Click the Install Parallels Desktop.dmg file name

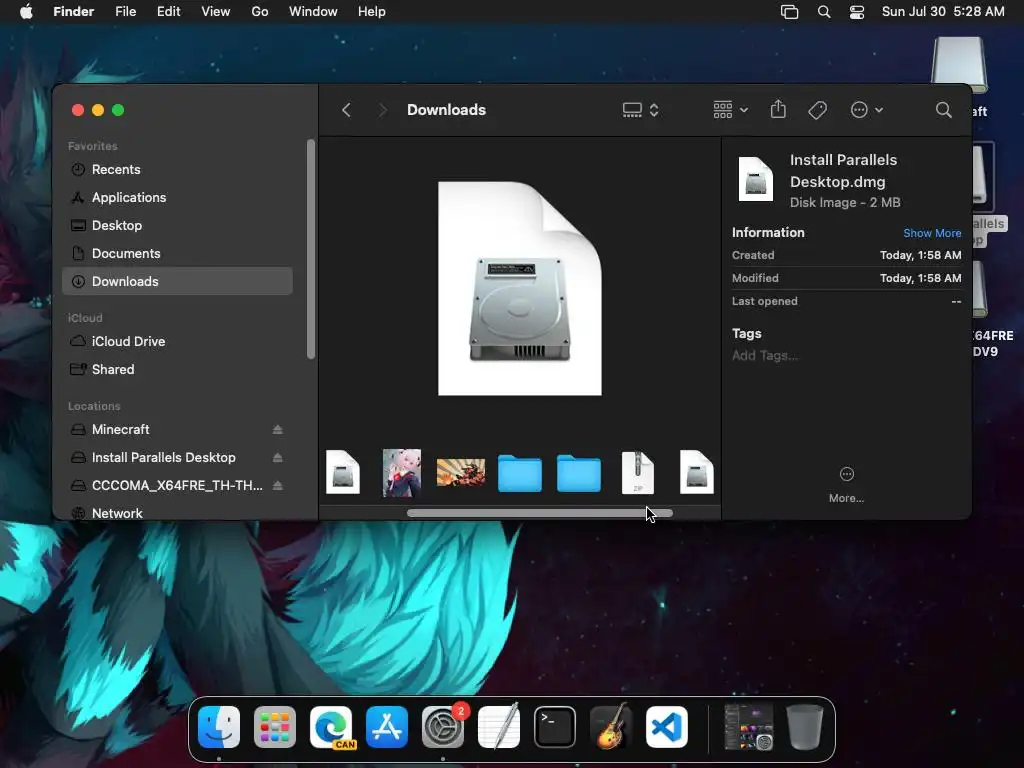click(x=843, y=171)
